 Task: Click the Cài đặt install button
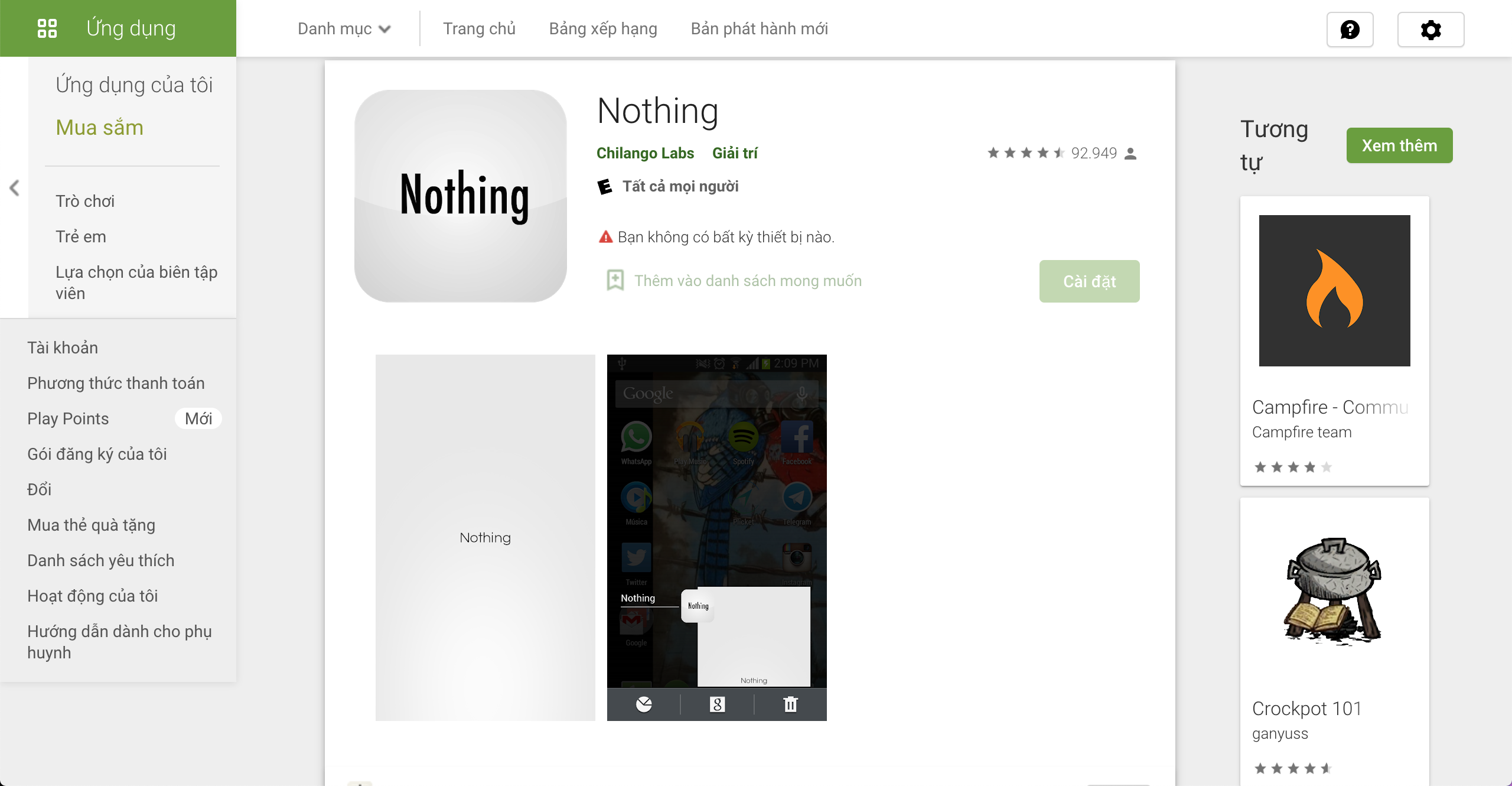click(x=1089, y=281)
